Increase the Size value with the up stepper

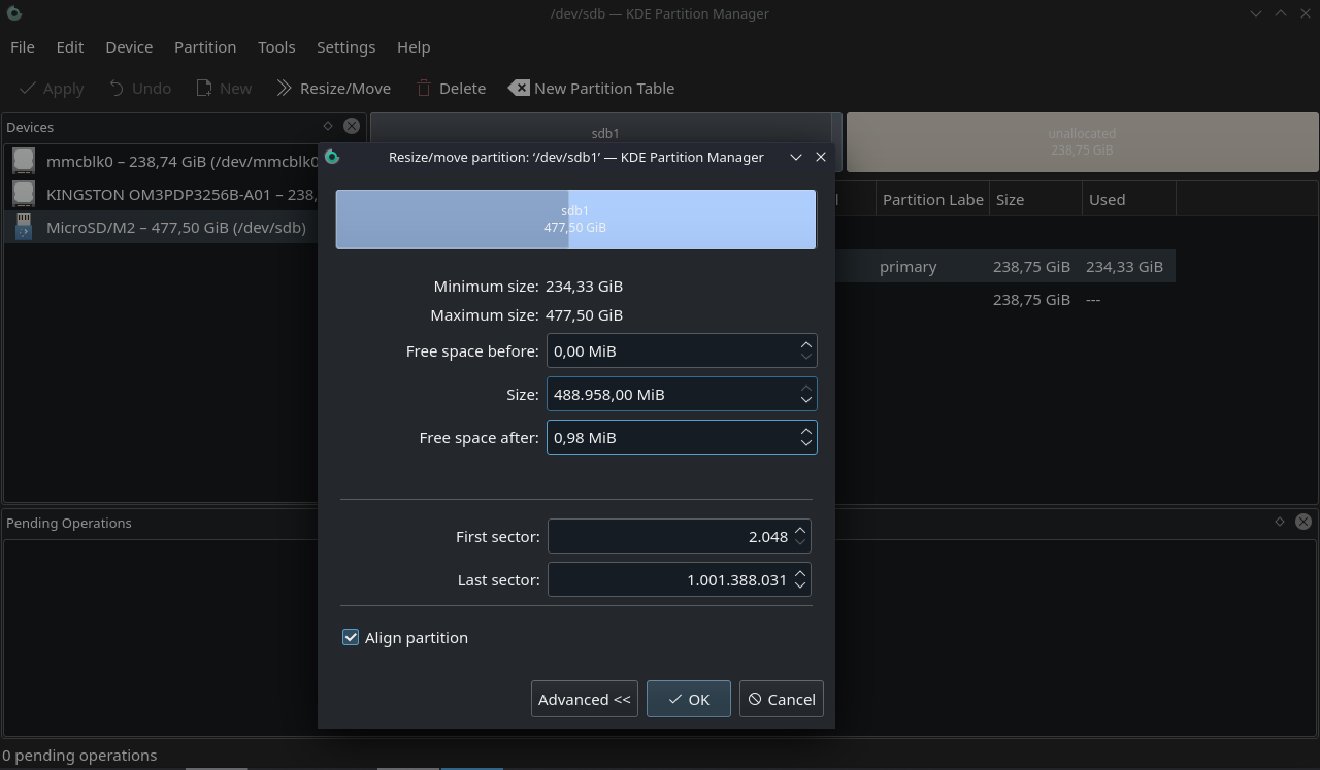[x=806, y=387]
